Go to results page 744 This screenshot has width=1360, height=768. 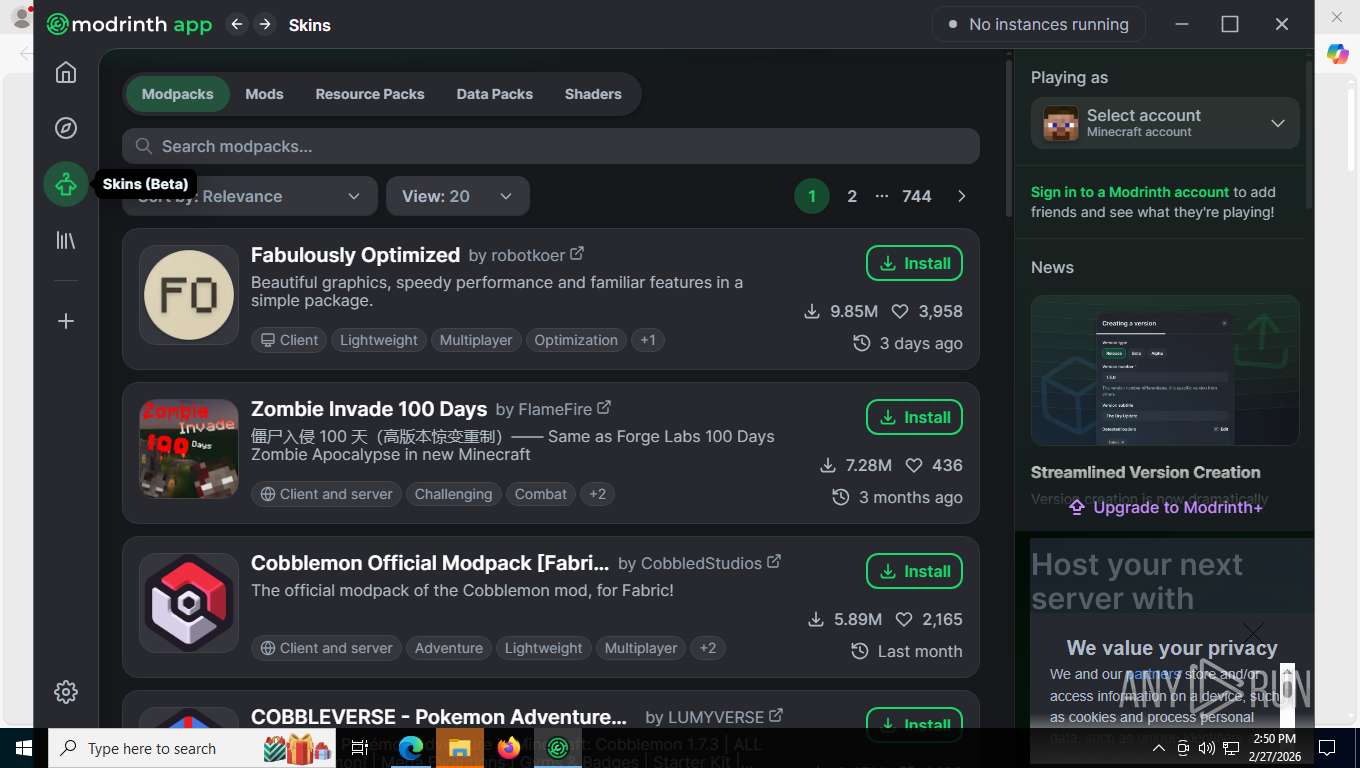pyautogui.click(x=917, y=196)
